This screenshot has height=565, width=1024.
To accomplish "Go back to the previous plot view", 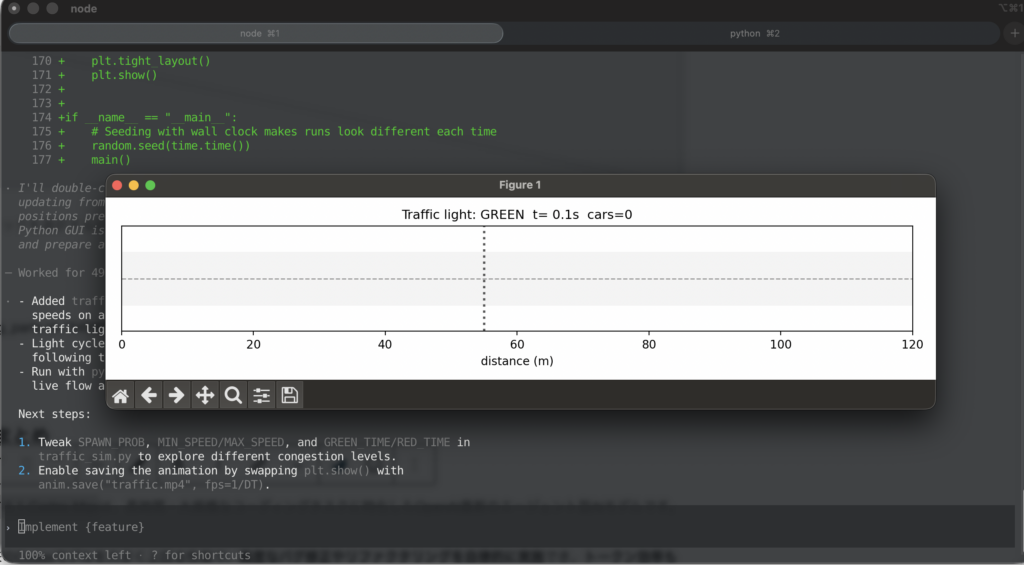I will point(149,396).
